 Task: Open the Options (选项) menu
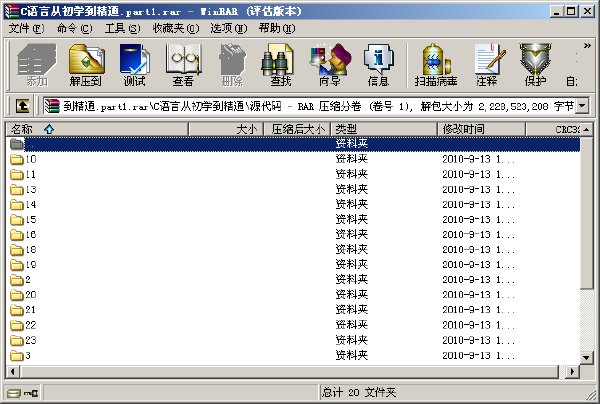(x=228, y=28)
